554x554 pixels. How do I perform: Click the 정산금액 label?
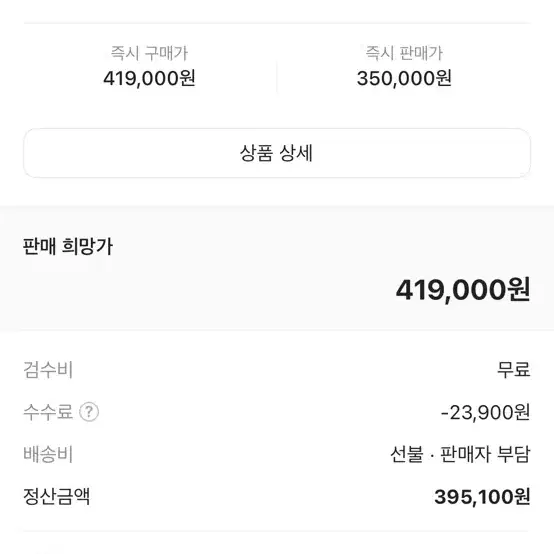pos(57,496)
